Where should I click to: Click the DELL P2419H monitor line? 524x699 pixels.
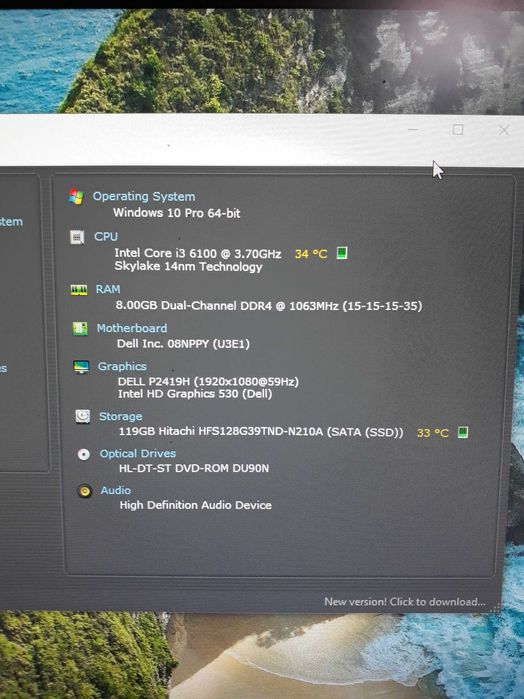click(208, 382)
